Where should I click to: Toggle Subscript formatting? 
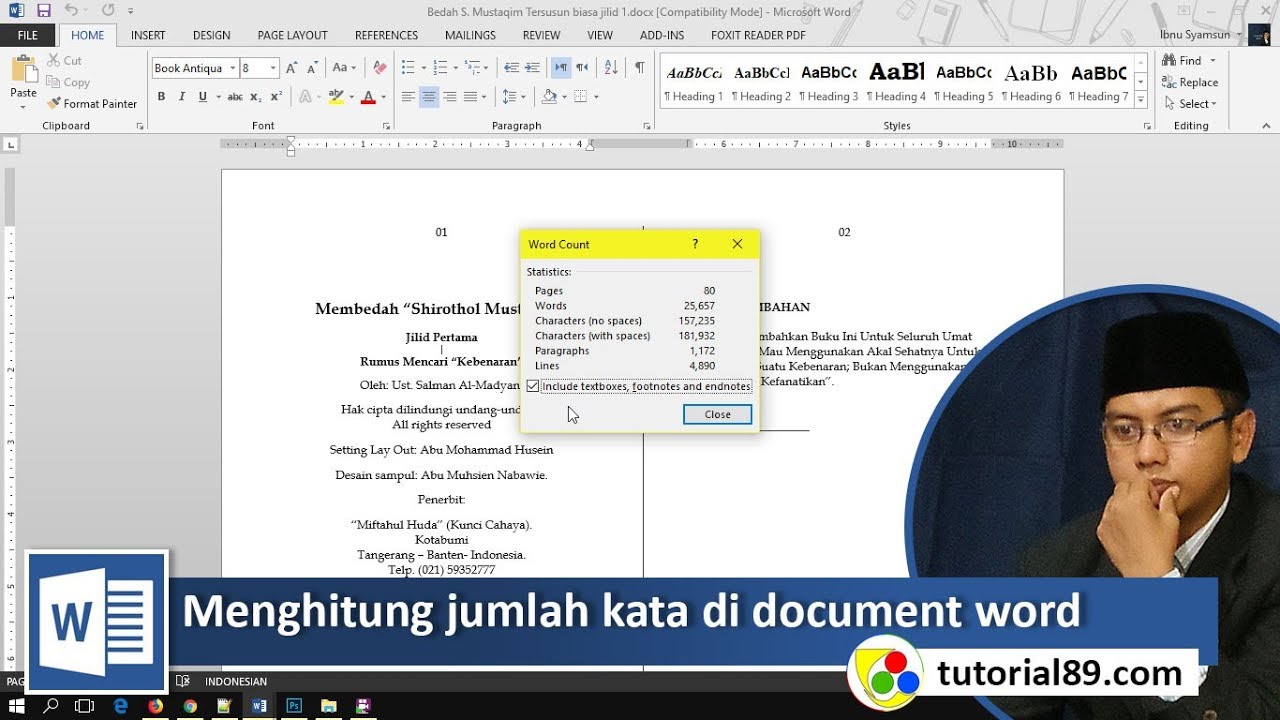pyautogui.click(x=256, y=97)
